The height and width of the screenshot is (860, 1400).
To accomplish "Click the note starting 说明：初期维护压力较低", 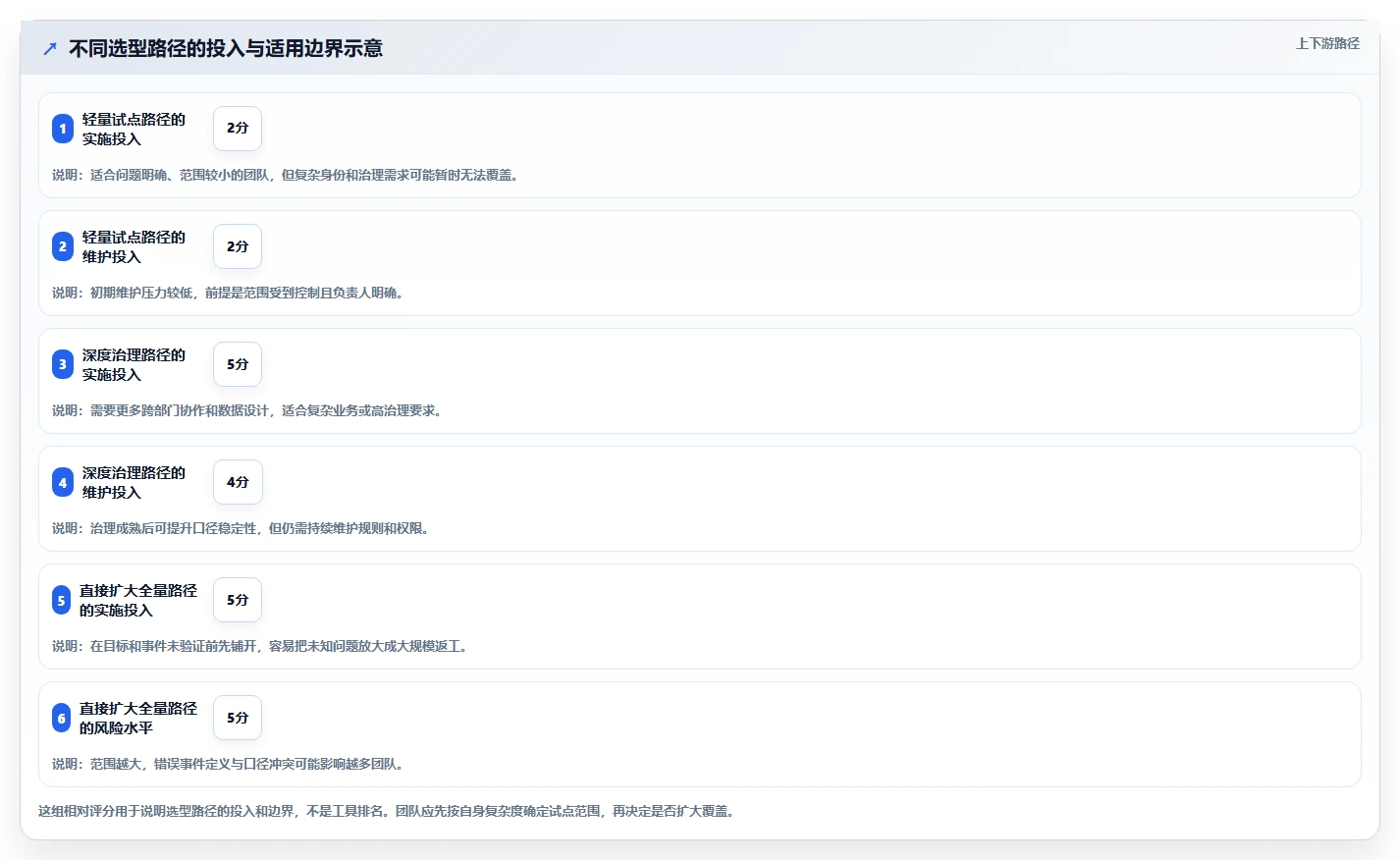I will 230,293.
